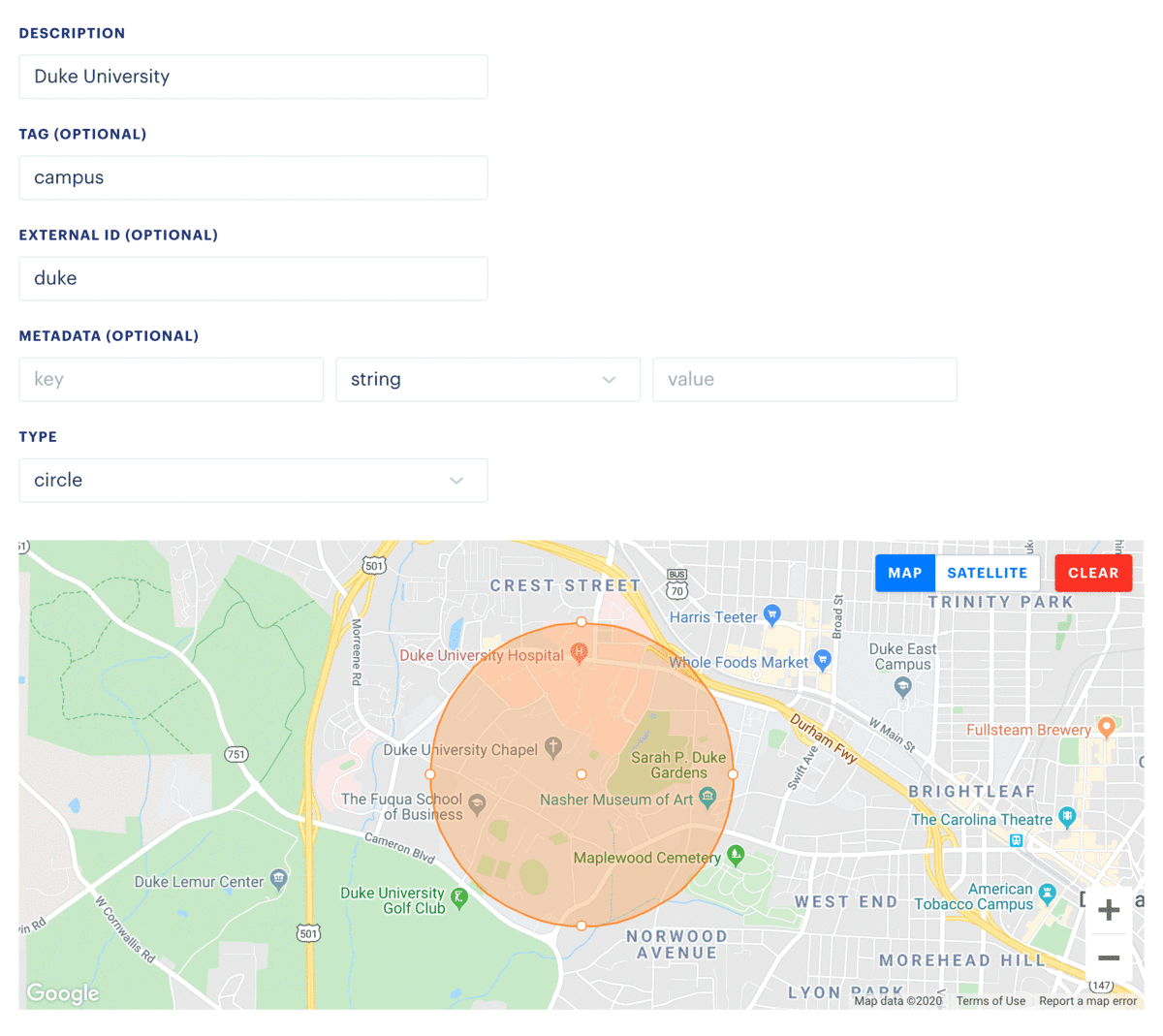
Task: Open Report a map error link
Action: tap(1087, 1001)
